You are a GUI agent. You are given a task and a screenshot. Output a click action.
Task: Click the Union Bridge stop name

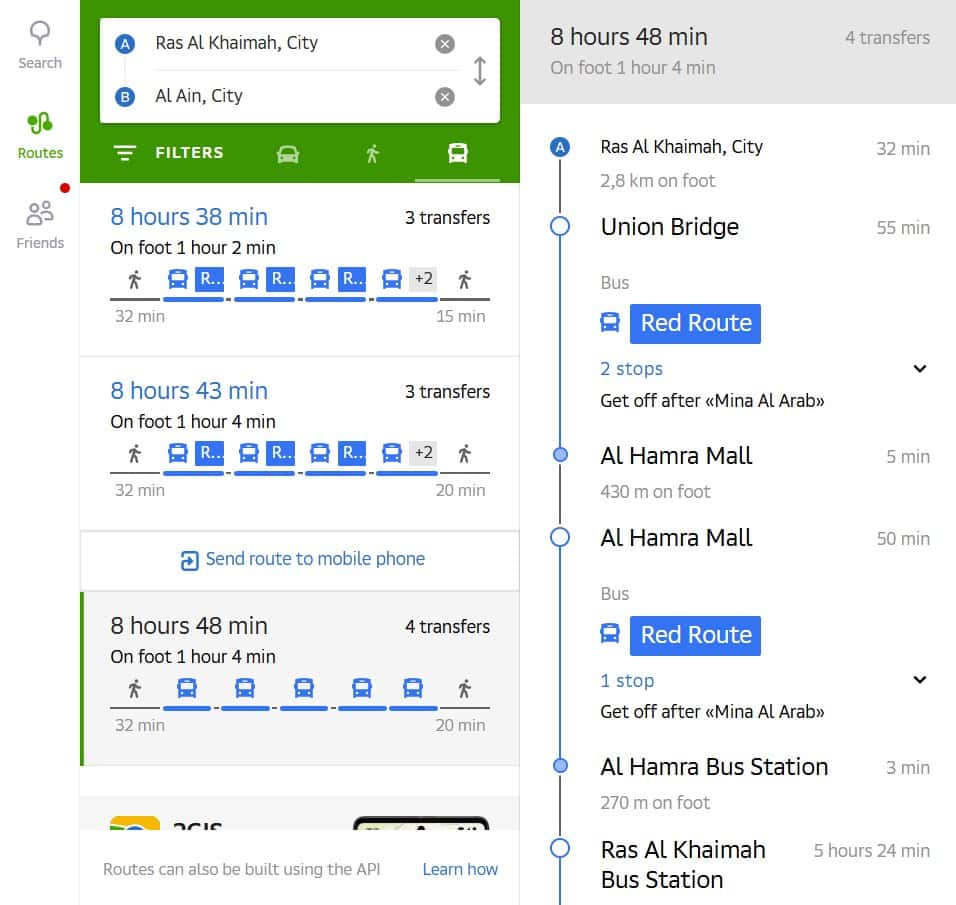click(669, 227)
